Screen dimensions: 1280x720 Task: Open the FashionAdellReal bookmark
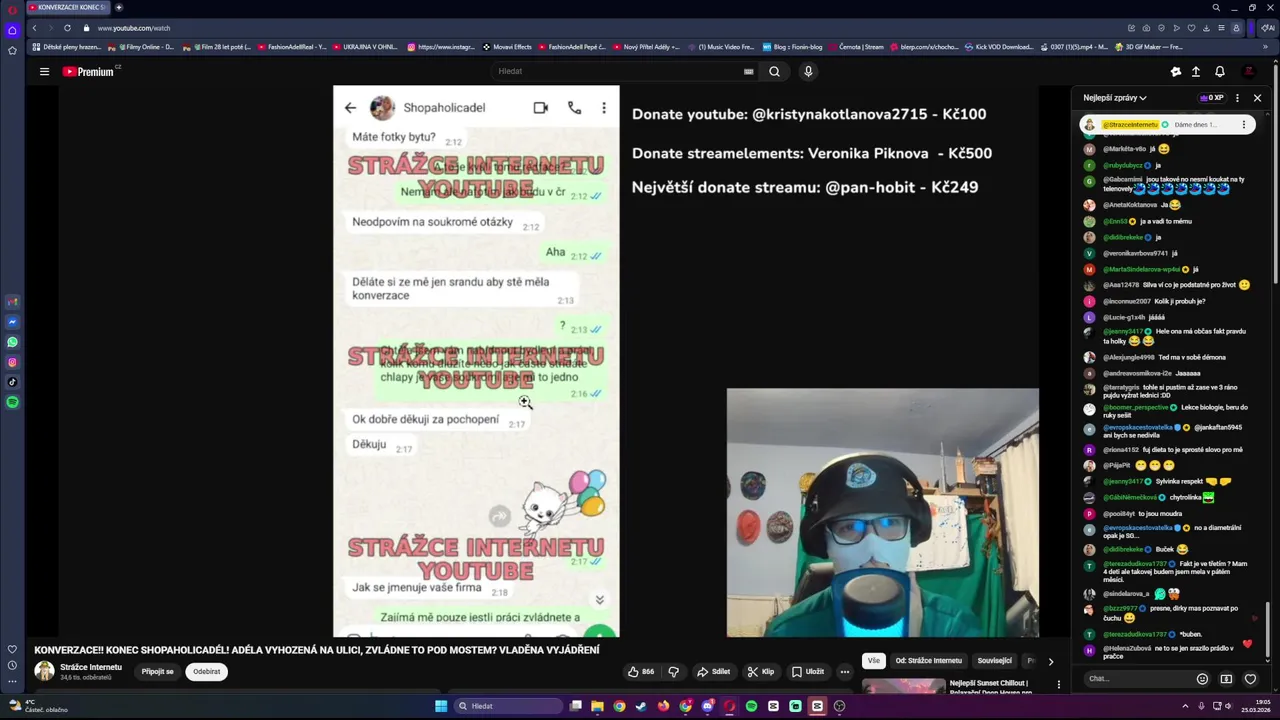point(292,47)
